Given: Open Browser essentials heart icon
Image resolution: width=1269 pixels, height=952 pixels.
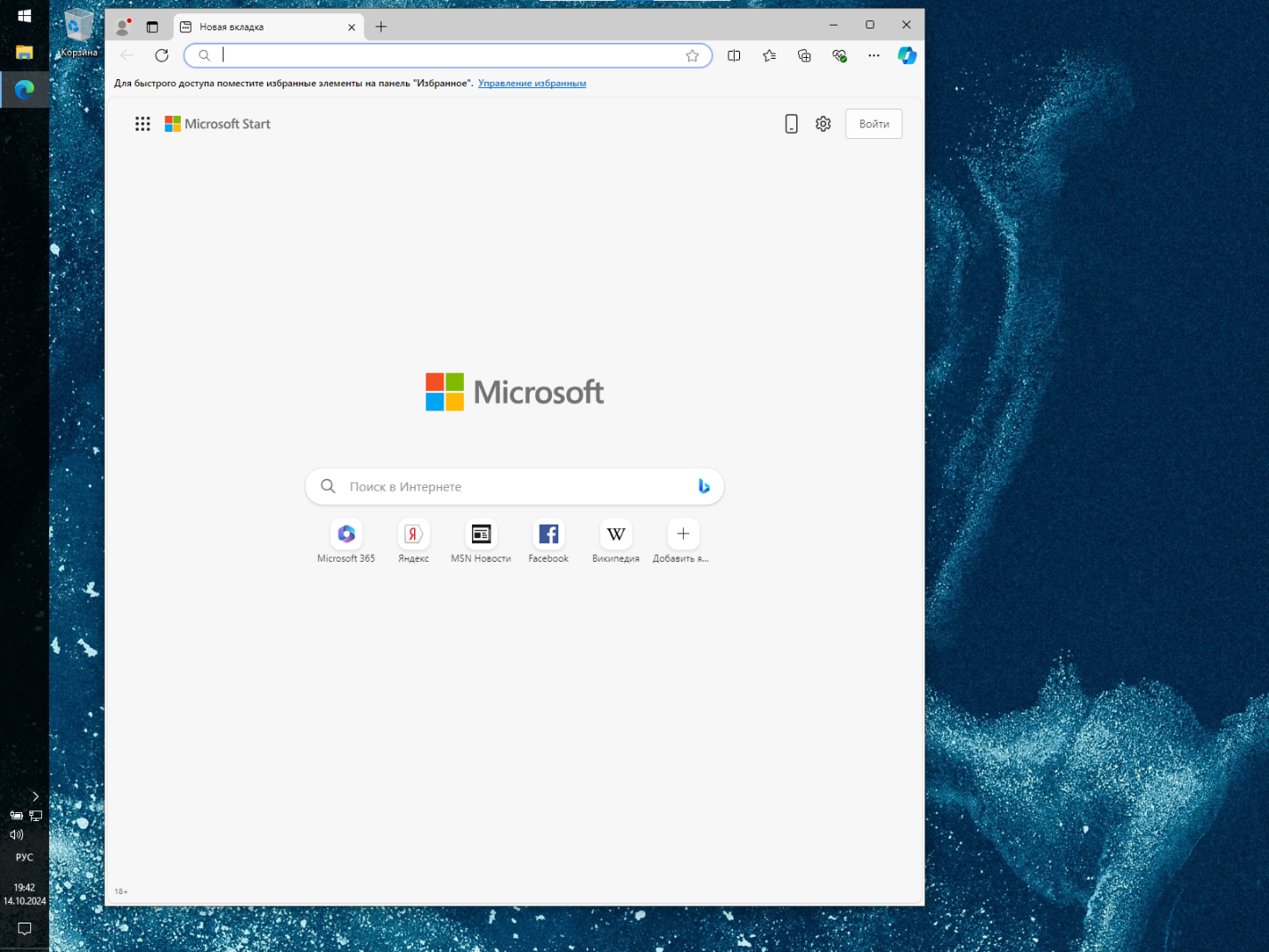Looking at the screenshot, I should (839, 55).
